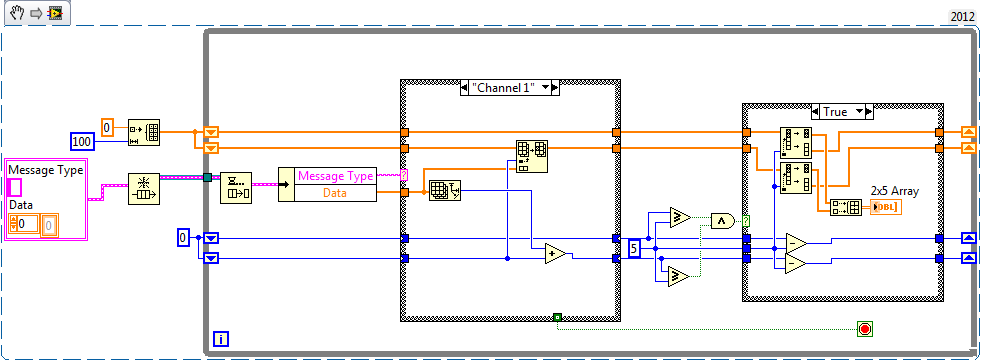Select the Build Array function node

pyautogui.click(x=846, y=208)
